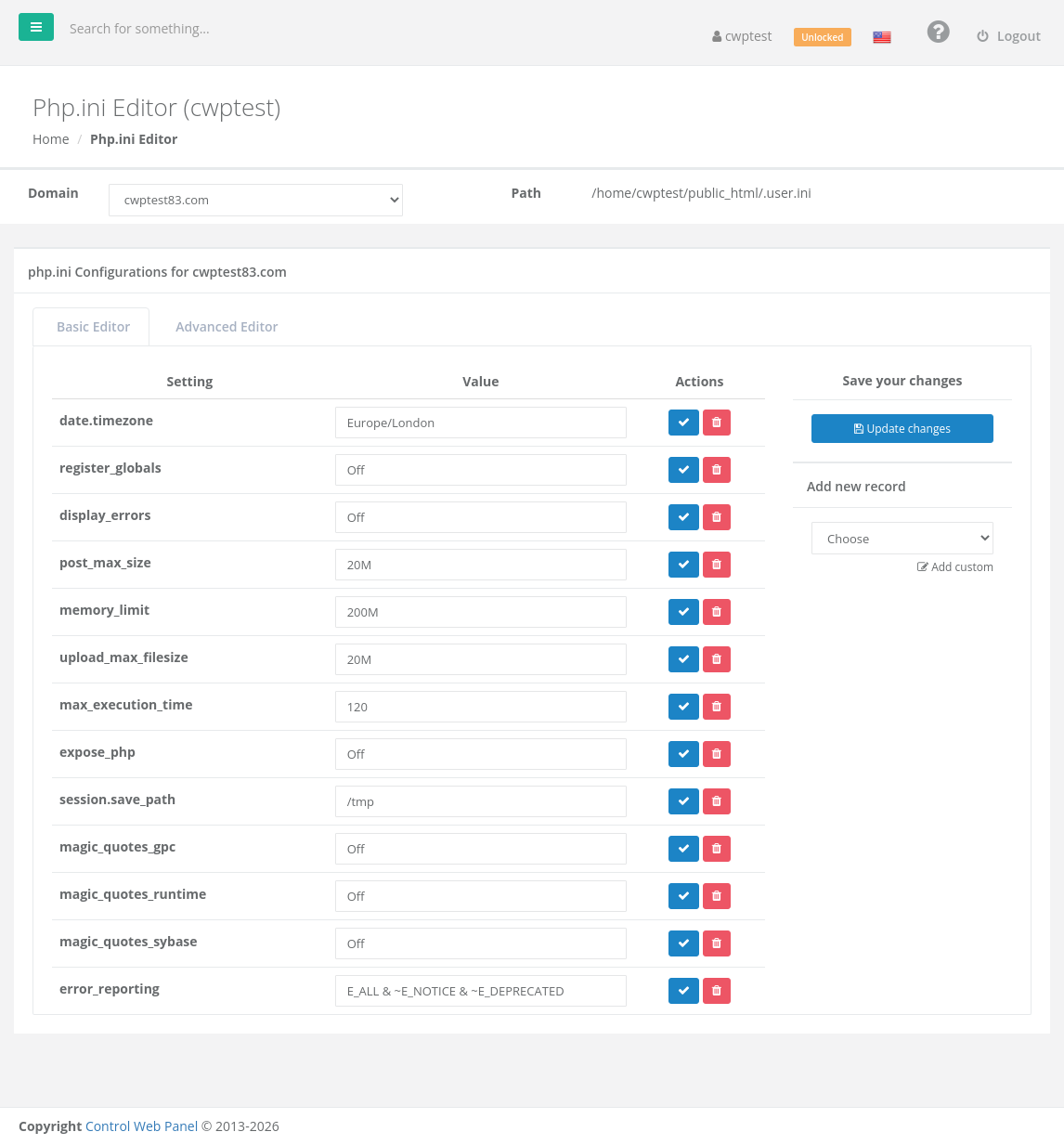Delete the expose_php record
This screenshot has width=1064, height=1145.
point(717,754)
